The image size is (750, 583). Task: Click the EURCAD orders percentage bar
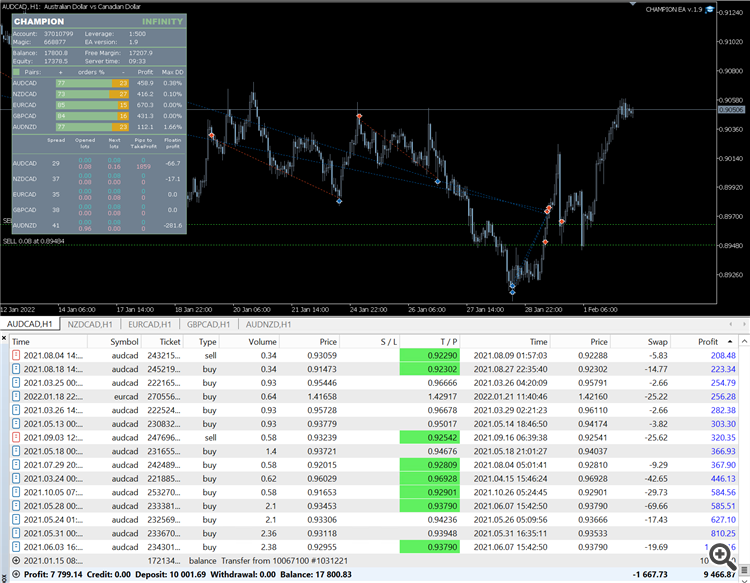[x=92, y=105]
